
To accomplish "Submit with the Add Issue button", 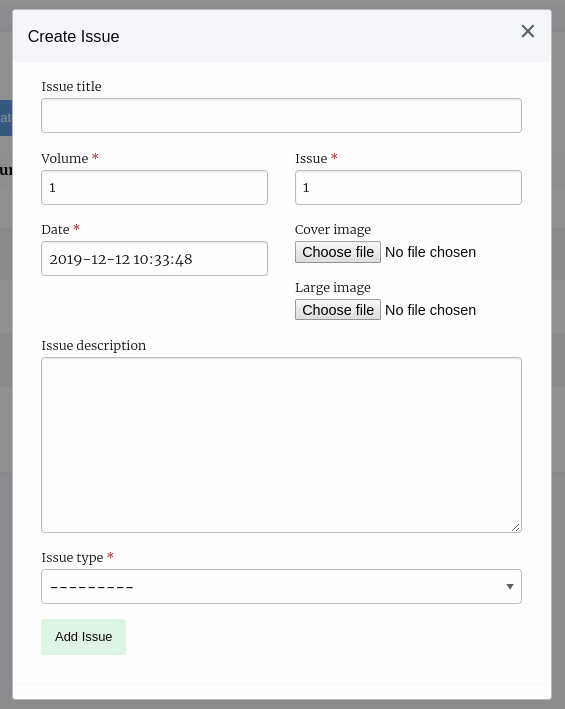I will pos(83,637).
